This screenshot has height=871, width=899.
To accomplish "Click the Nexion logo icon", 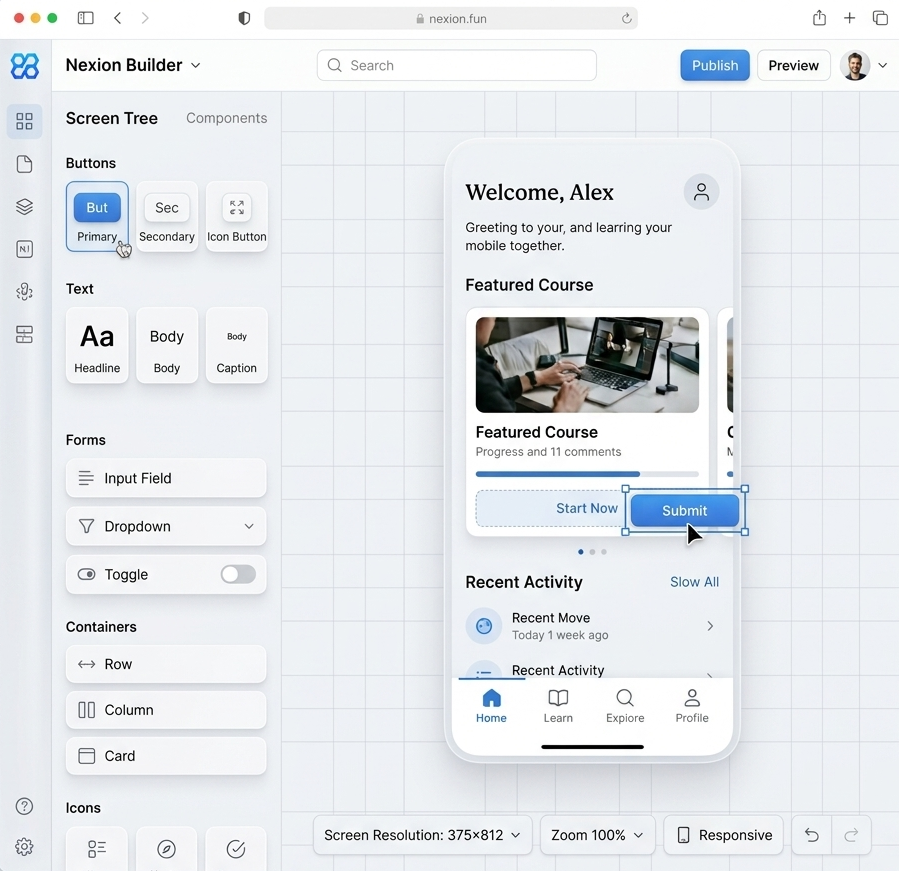I will [25, 65].
